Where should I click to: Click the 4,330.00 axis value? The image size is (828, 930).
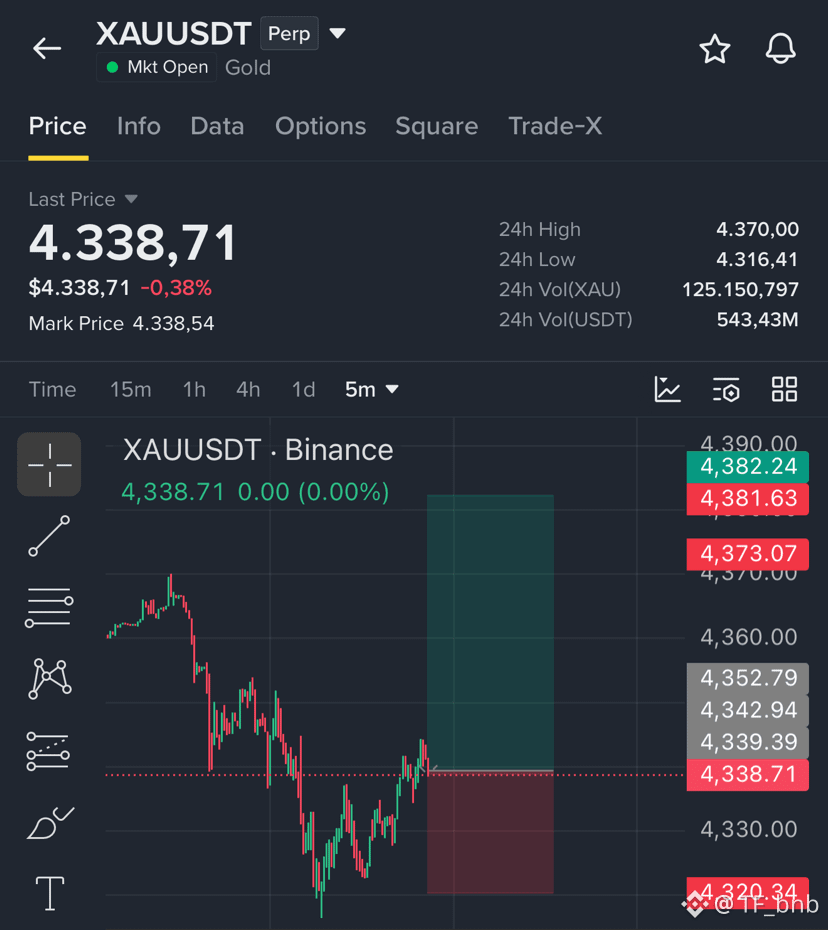click(749, 830)
